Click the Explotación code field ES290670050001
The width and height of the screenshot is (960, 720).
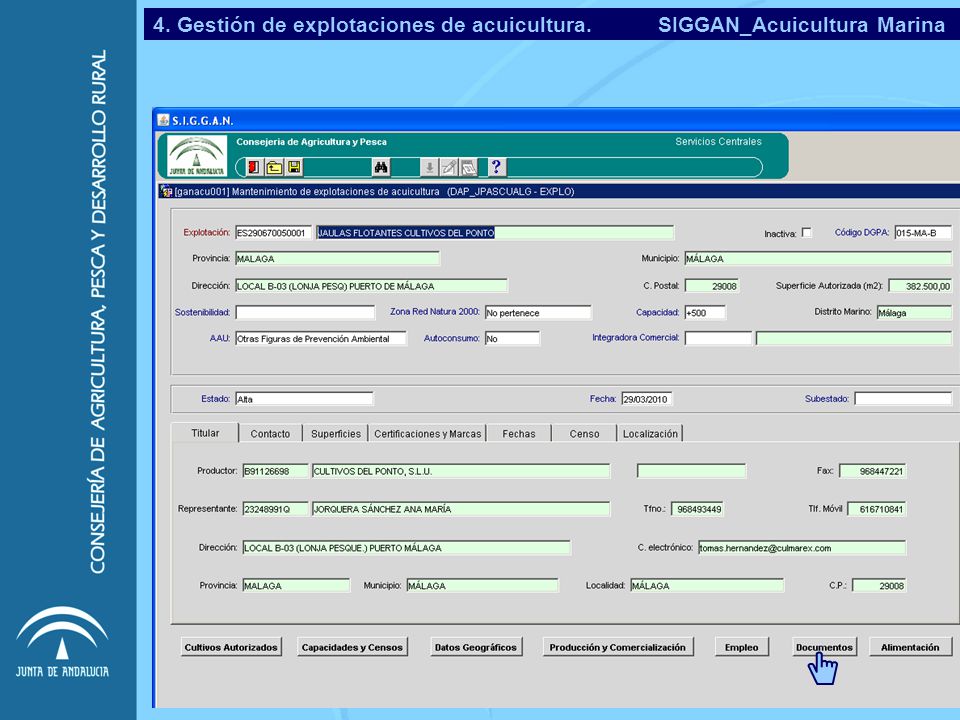pos(273,233)
